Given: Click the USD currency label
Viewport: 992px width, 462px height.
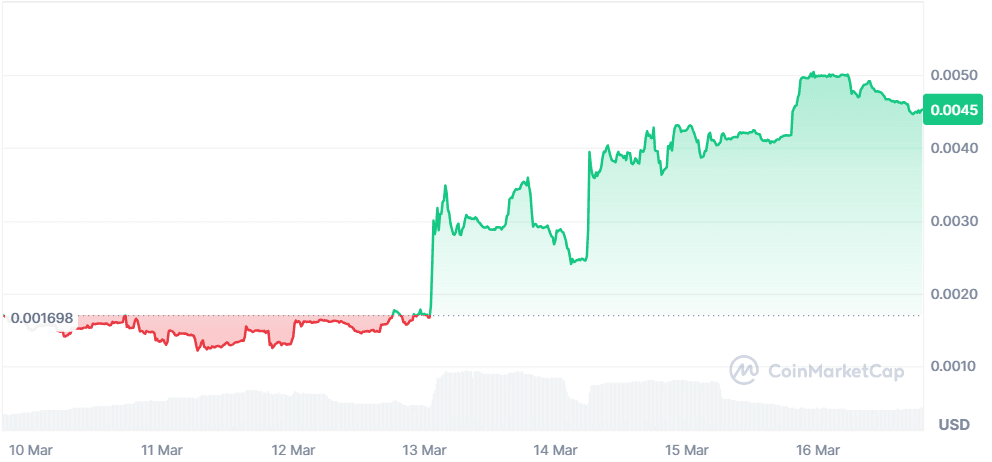Looking at the screenshot, I should 954,425.
